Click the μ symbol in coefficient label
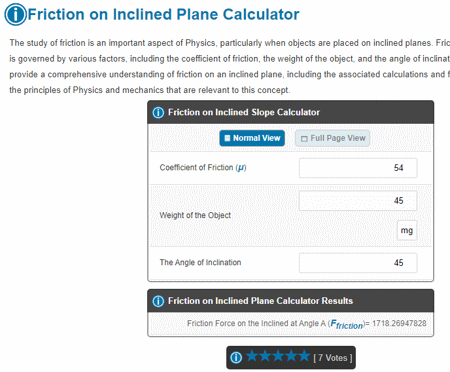Viewport: 450px width, 372px height. pos(240,168)
